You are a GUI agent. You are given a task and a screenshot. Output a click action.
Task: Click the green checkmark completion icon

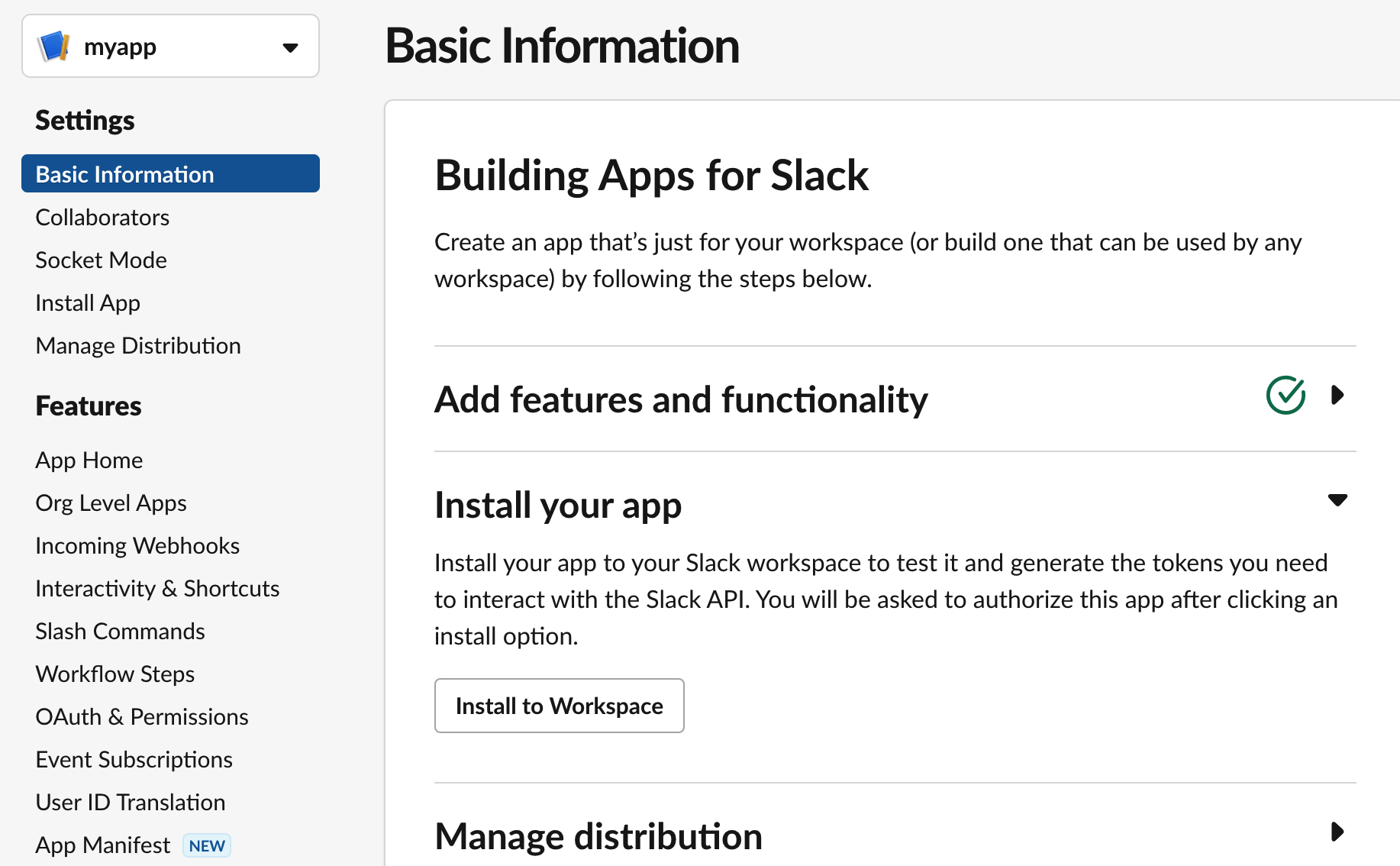point(1285,395)
